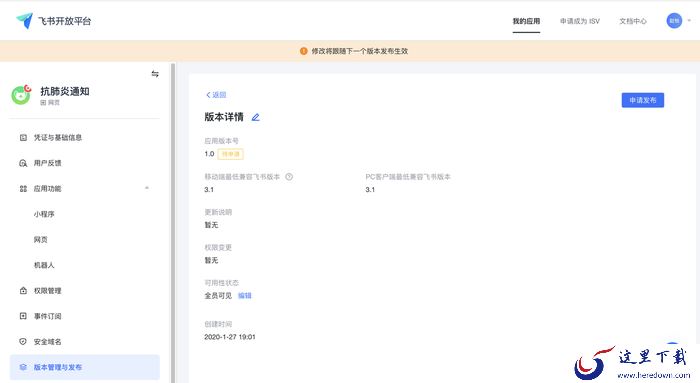Click the 权限管理 lock icon
Screen dimensions: 700x383
[x=23, y=291]
